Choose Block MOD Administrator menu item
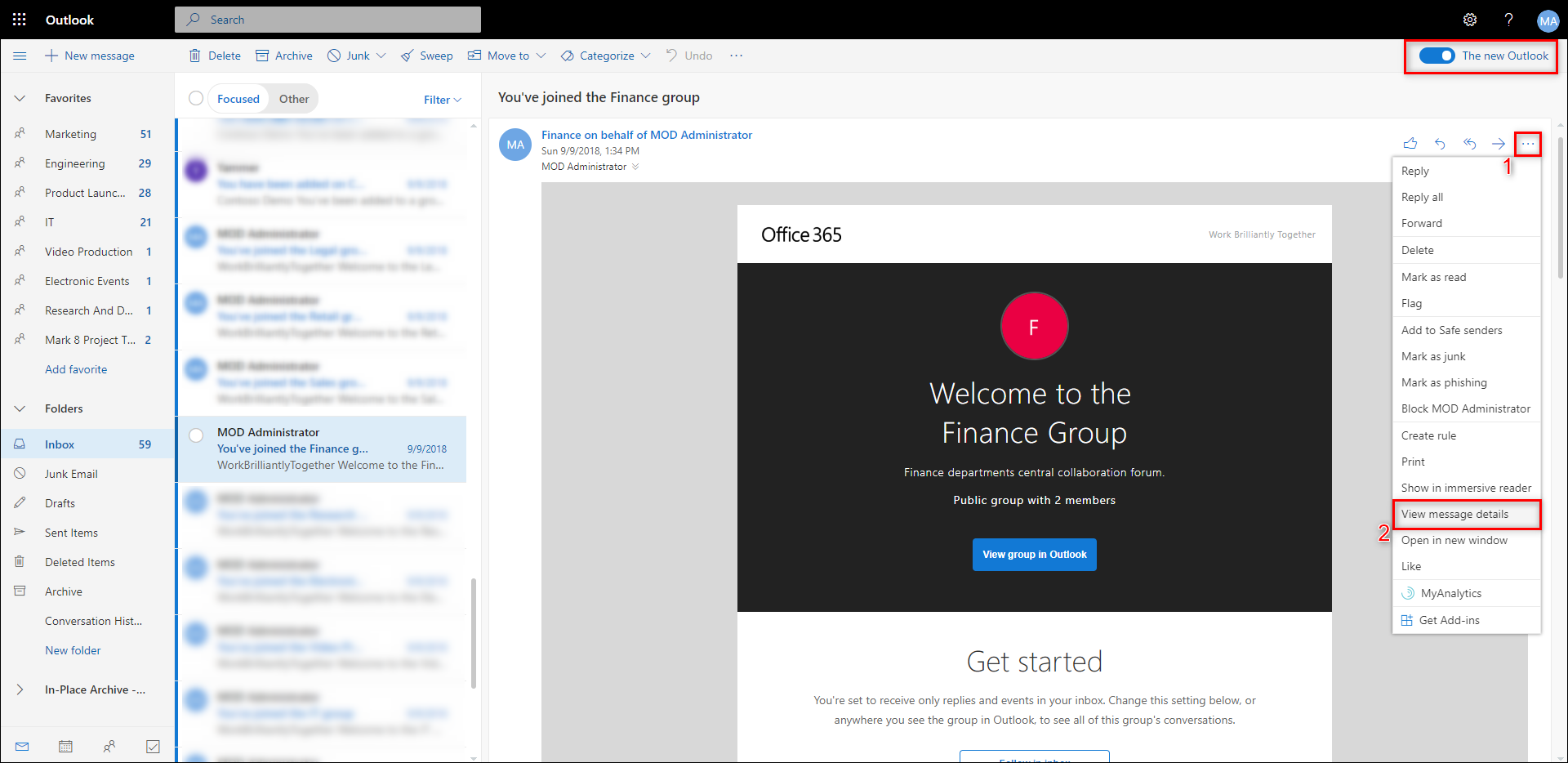This screenshot has height=763, width=1568. (1467, 408)
